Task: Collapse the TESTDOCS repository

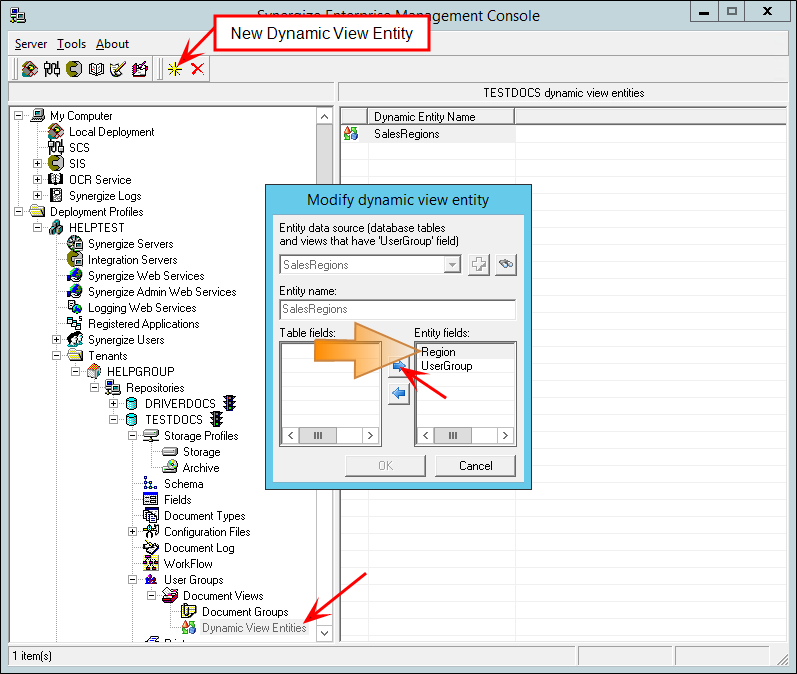Action: pos(113,420)
